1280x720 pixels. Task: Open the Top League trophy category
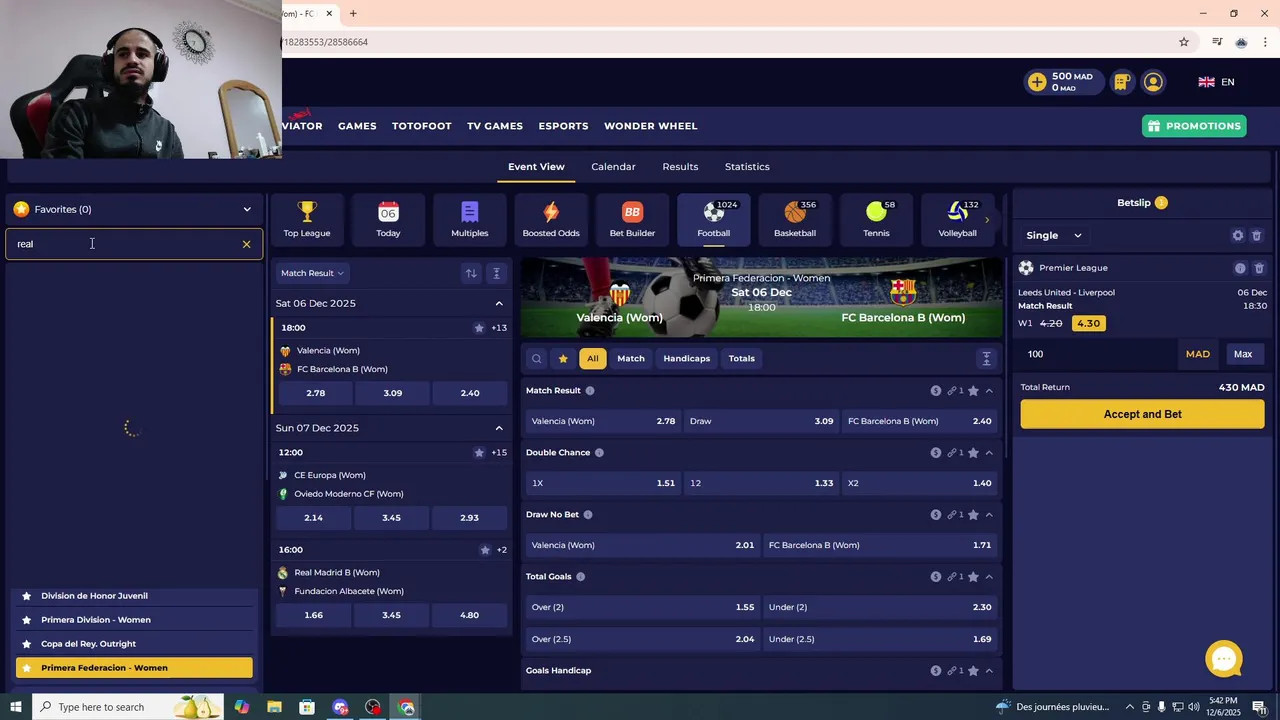306,219
